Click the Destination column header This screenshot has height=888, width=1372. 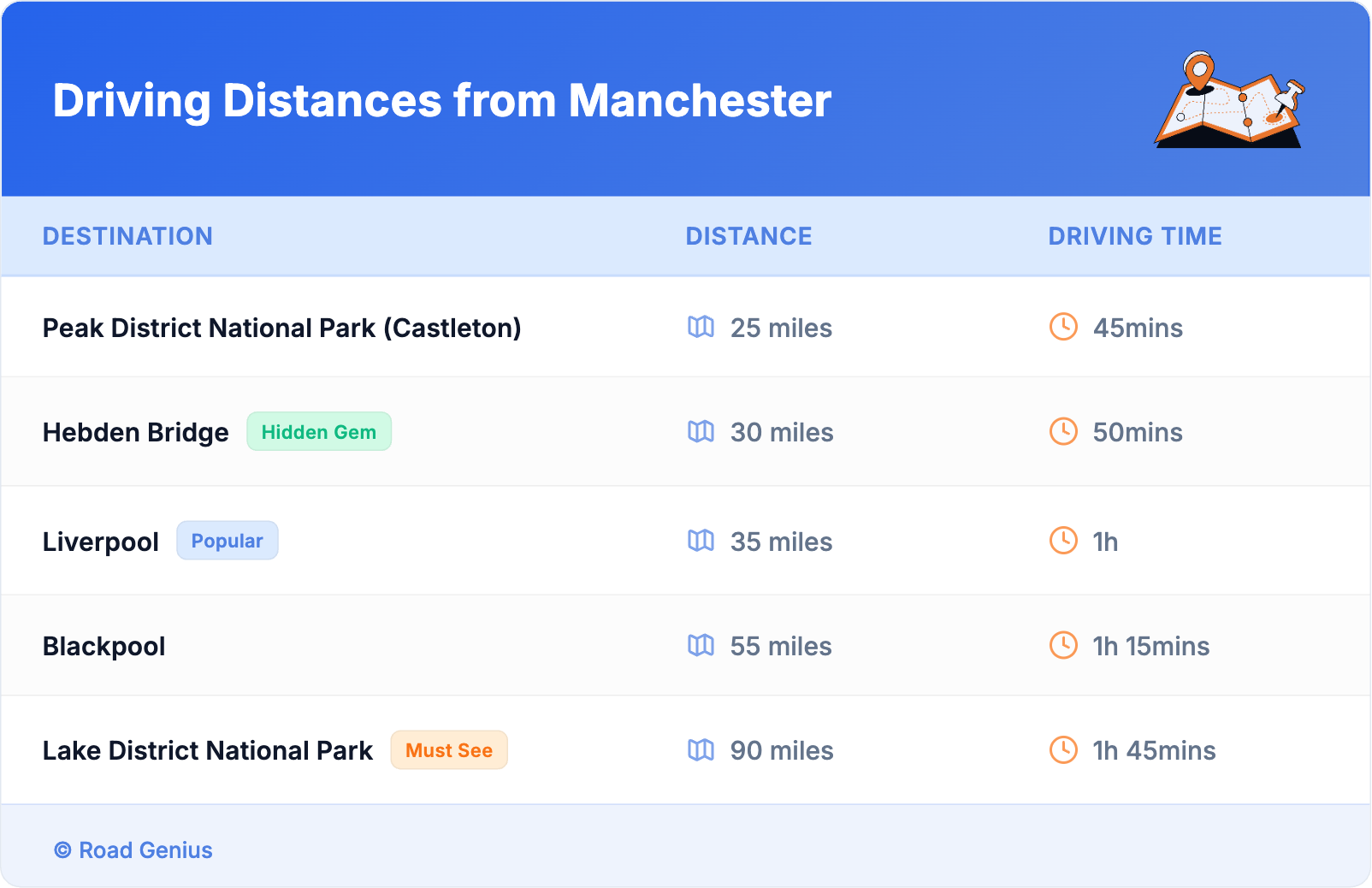[127, 236]
